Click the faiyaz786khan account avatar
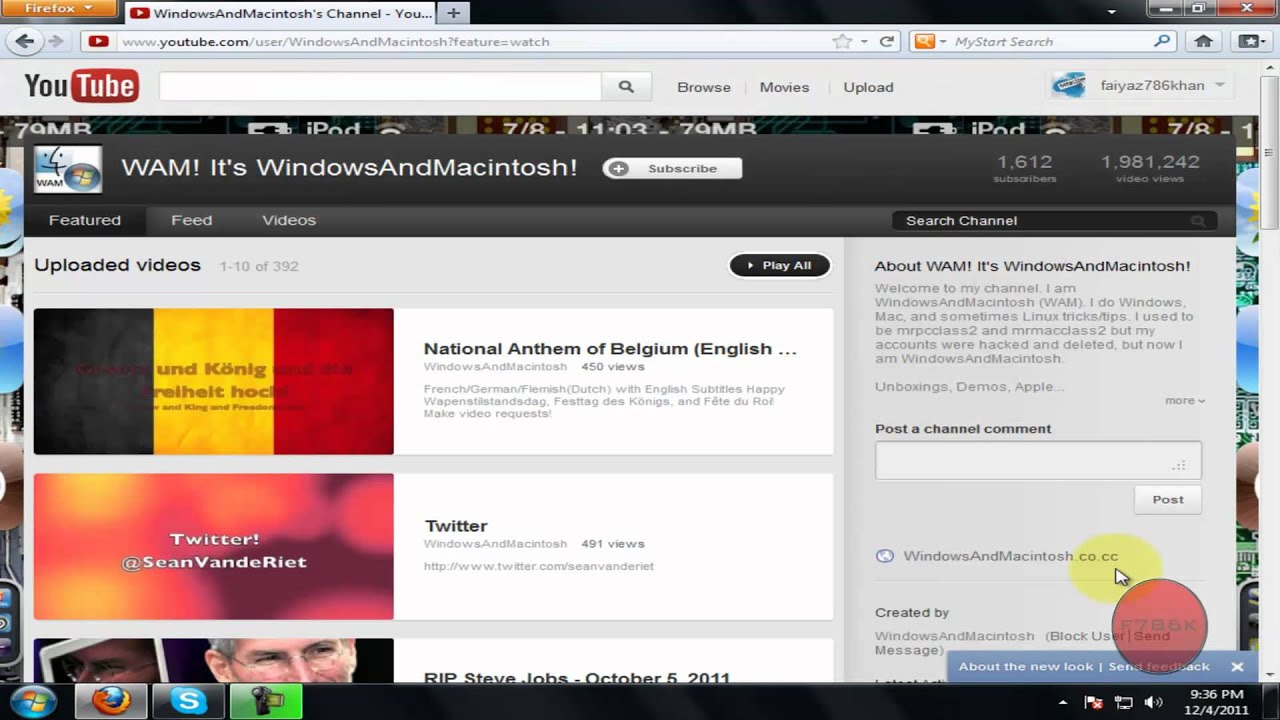1280x720 pixels. (x=1069, y=85)
